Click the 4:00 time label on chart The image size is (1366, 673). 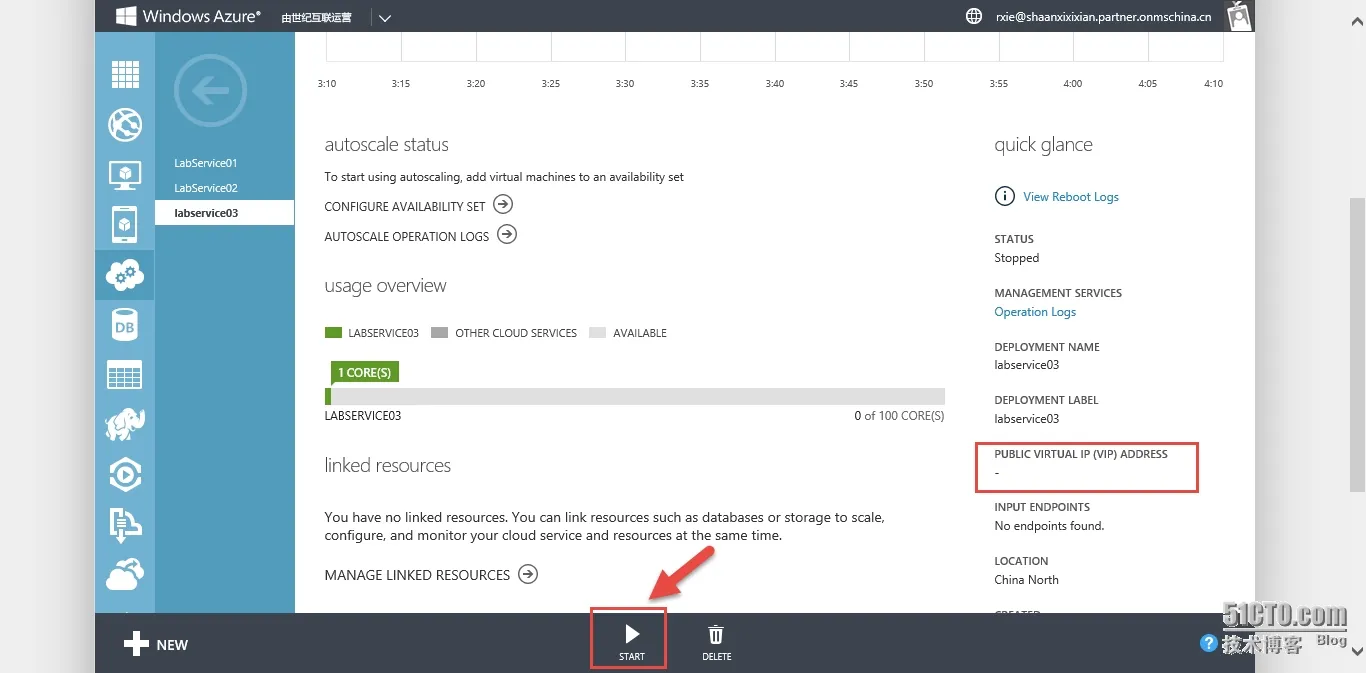1072,84
